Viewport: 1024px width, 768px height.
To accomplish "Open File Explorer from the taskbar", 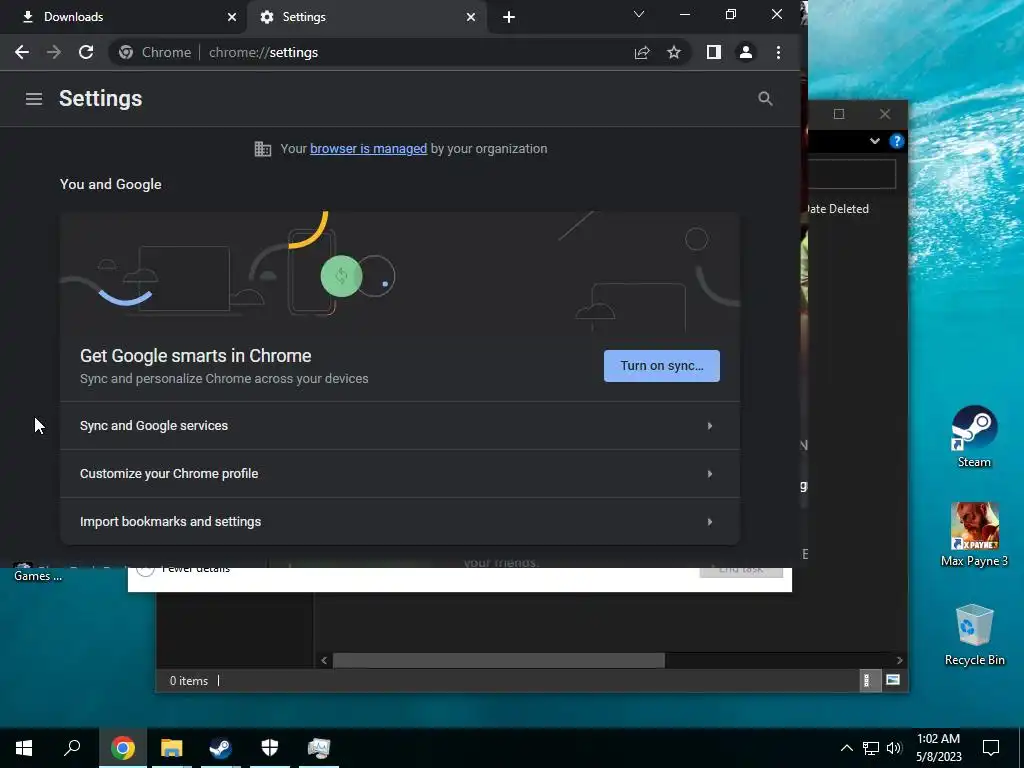I will 172,748.
